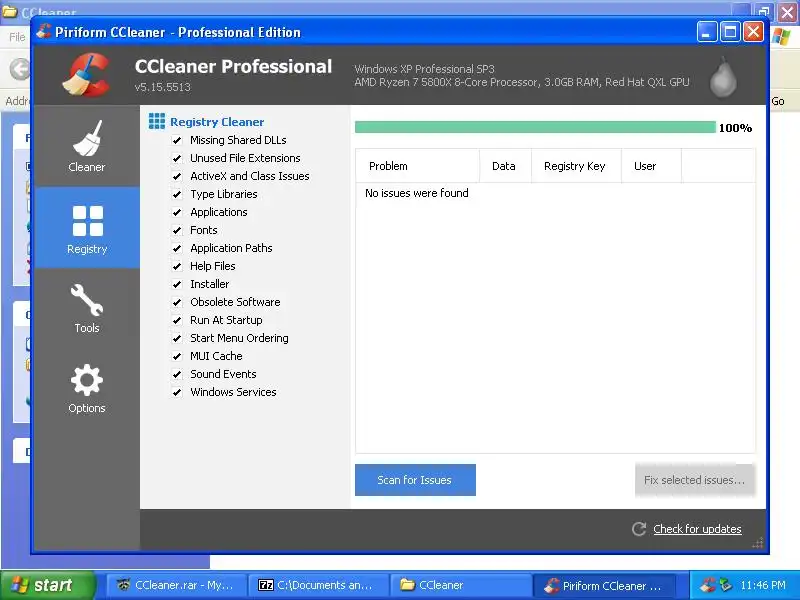Toggle Obsolete Software checkbox

click(177, 302)
